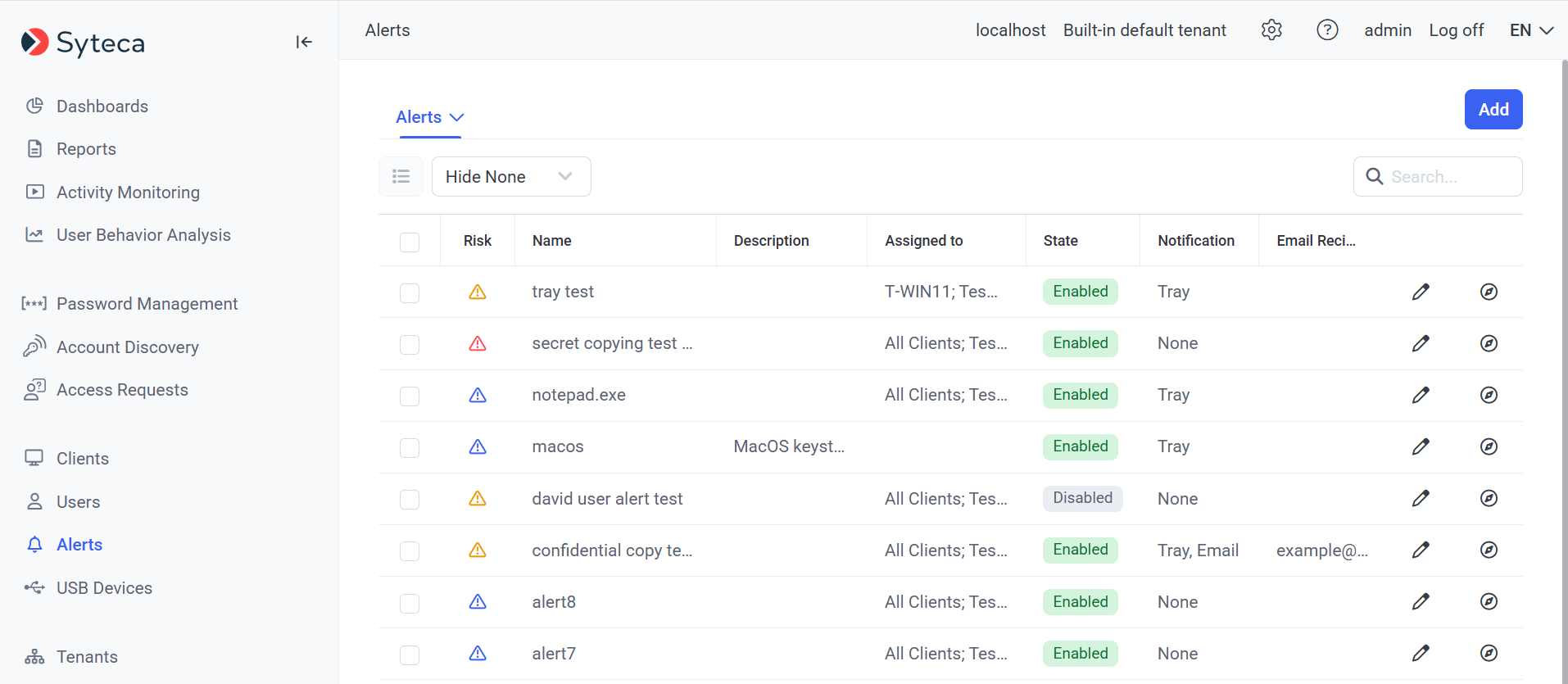
Task: Tick the checkbox for alert8 row
Action: pyautogui.click(x=410, y=603)
